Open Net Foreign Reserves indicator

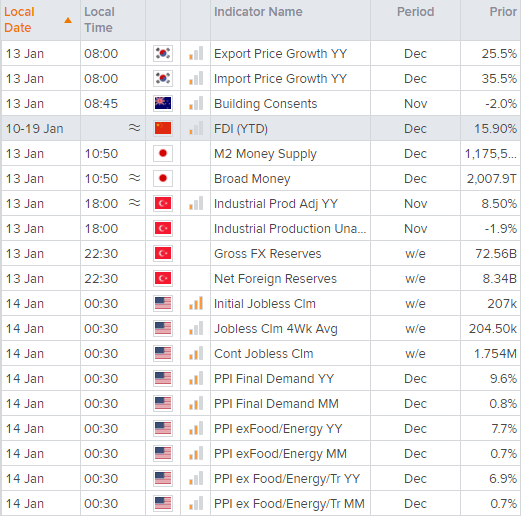(275, 279)
